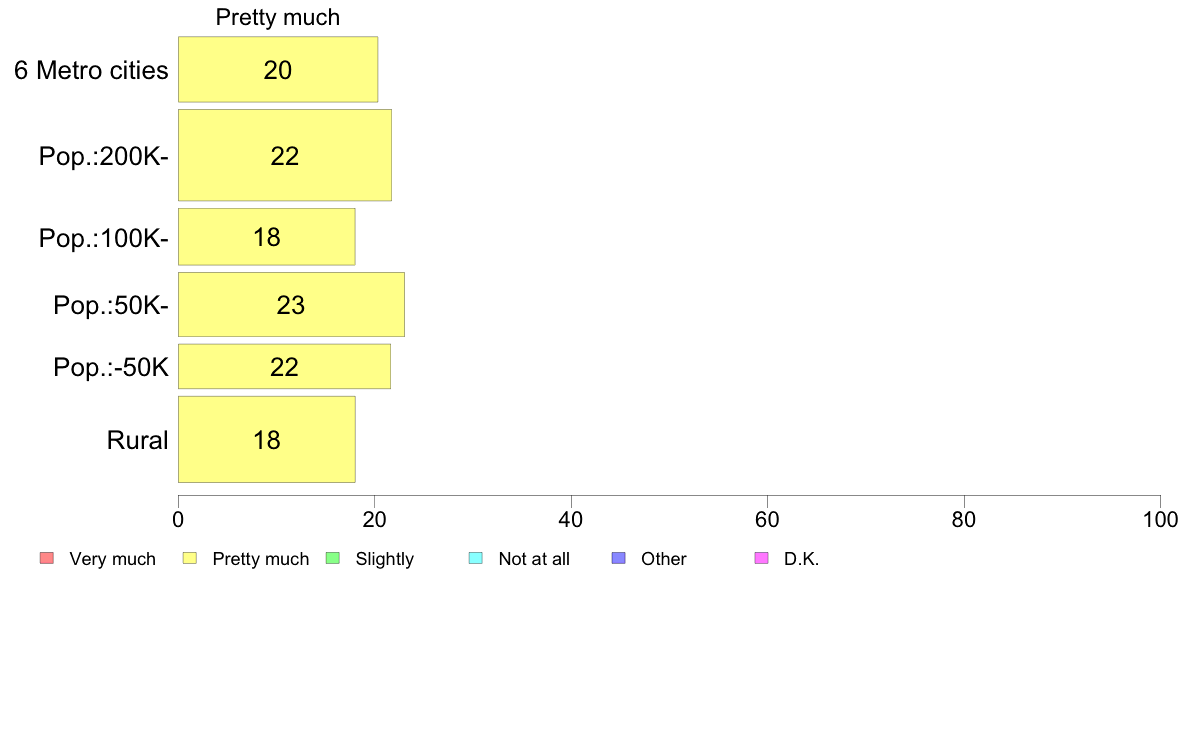Select the Pop.:100K- bar showing 18
This screenshot has width=1188, height=736.
[x=267, y=237]
